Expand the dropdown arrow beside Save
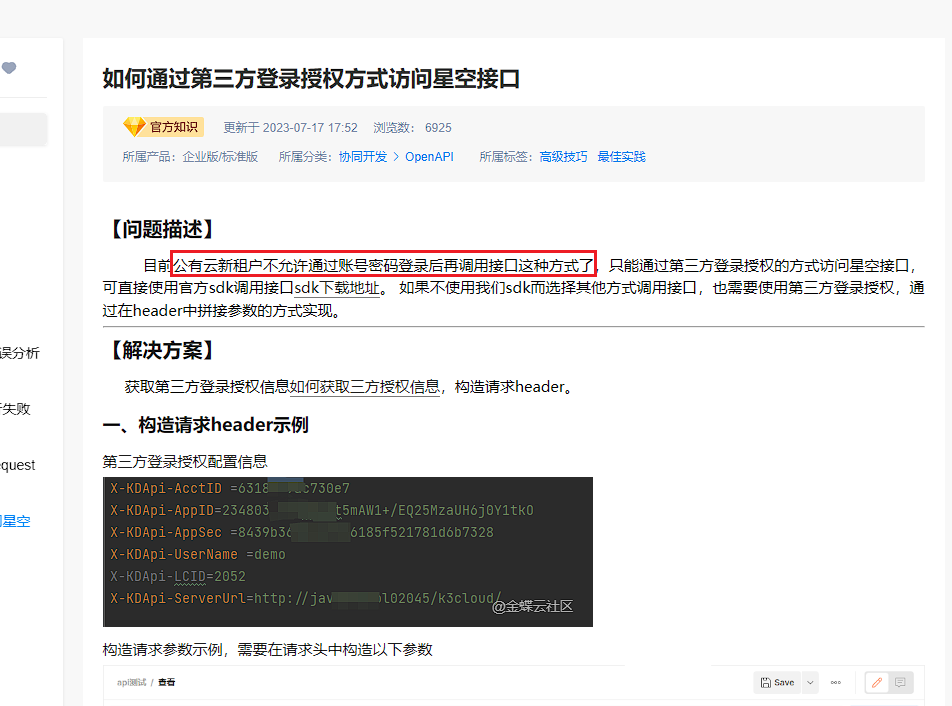952x706 pixels. (x=810, y=682)
